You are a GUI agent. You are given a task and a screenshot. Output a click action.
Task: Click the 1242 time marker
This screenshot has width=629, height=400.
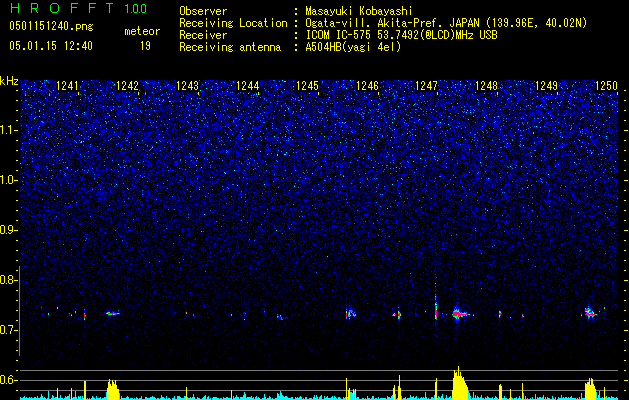pos(127,85)
